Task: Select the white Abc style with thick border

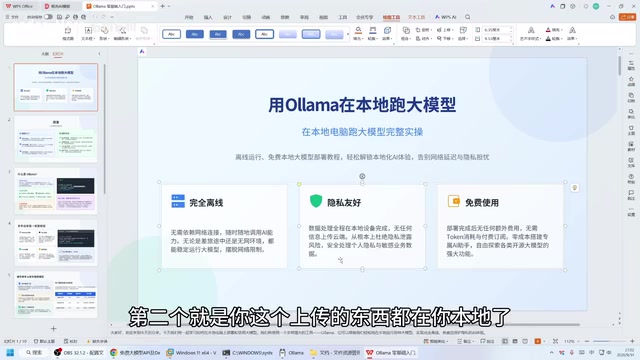Action: [264, 34]
